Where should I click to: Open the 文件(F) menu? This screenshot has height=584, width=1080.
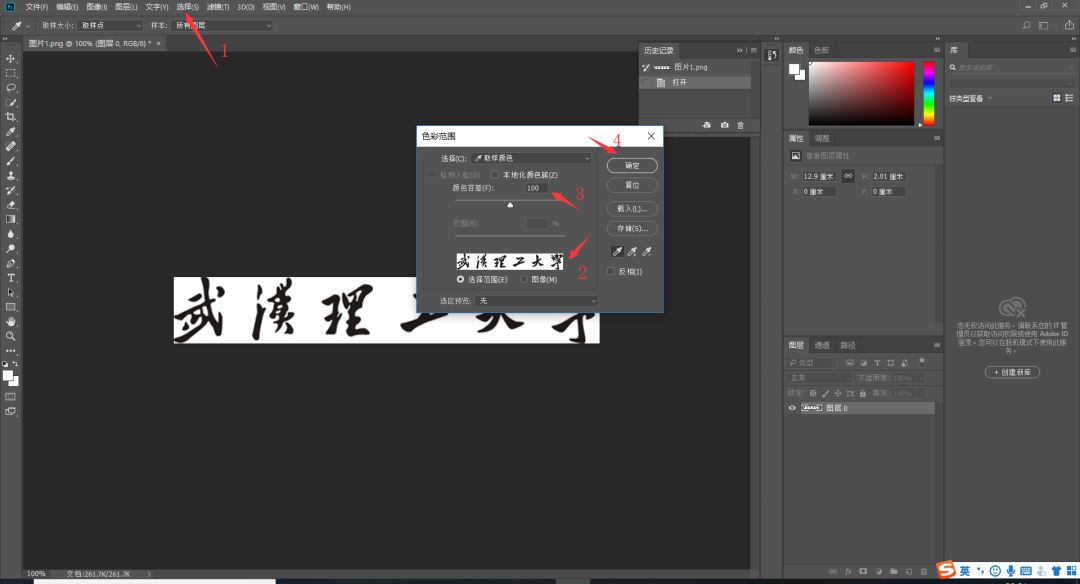[37, 7]
